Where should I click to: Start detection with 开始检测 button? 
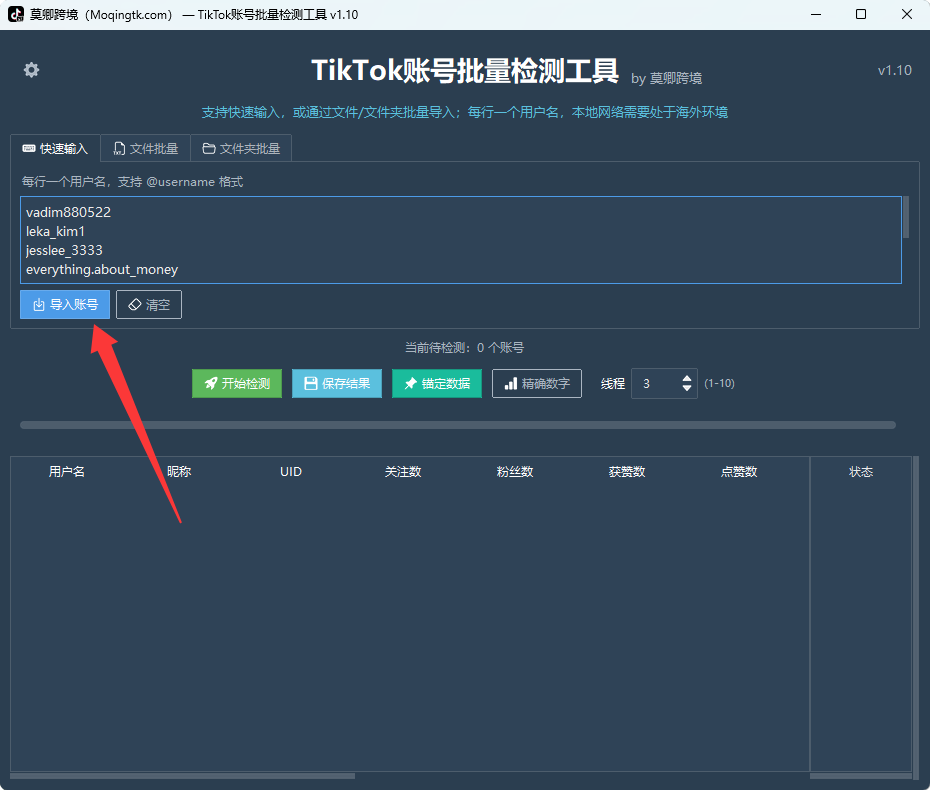click(237, 384)
